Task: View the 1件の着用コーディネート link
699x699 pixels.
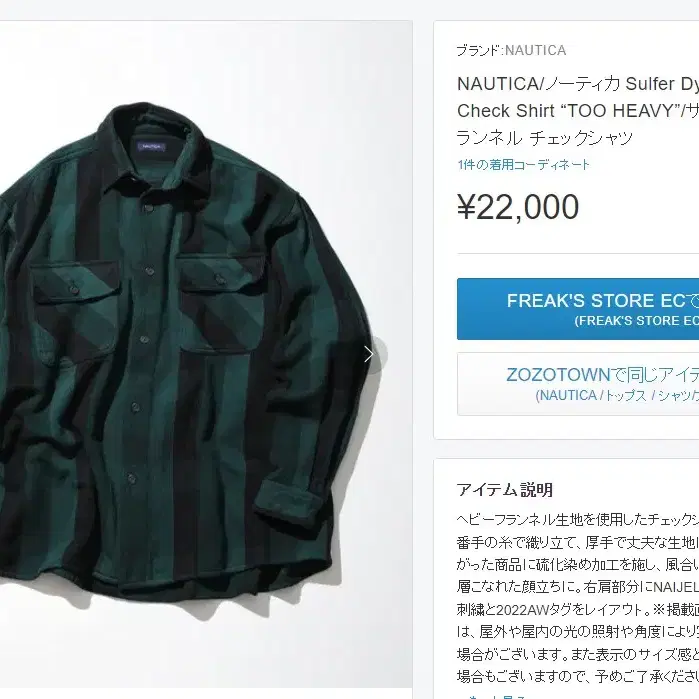Action: pos(523,164)
